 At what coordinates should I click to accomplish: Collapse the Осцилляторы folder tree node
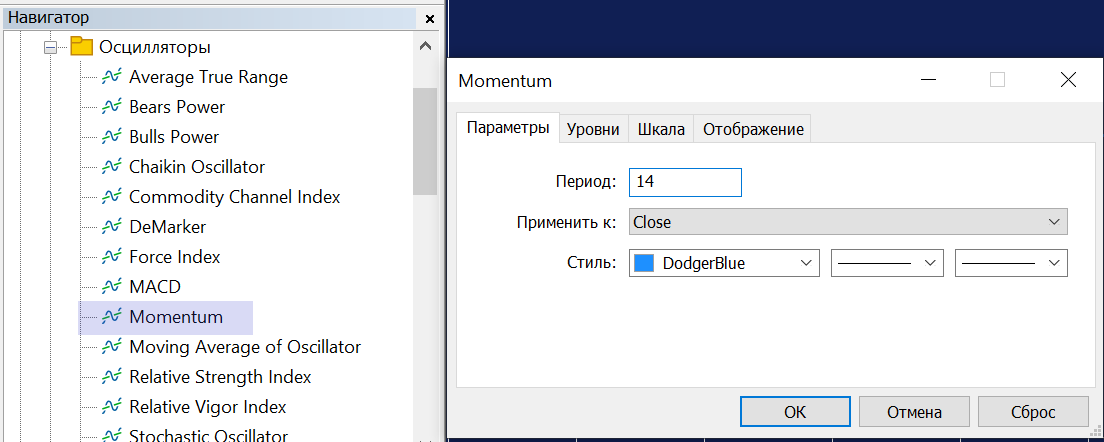50,47
